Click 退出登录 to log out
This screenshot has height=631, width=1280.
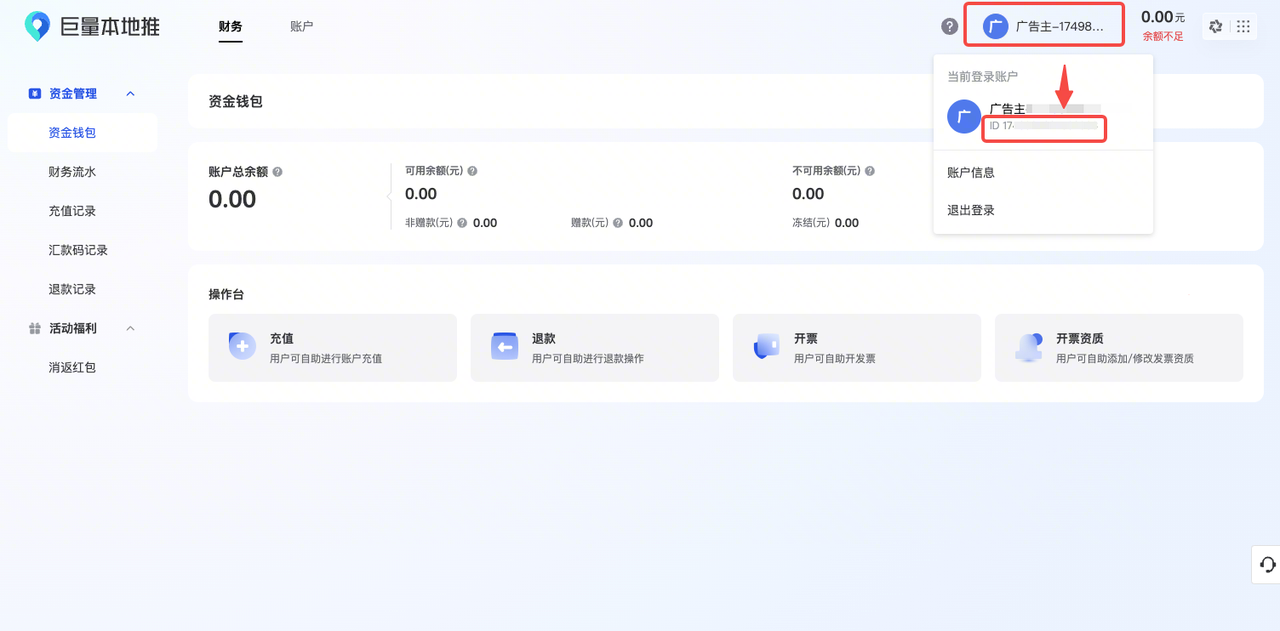click(971, 211)
